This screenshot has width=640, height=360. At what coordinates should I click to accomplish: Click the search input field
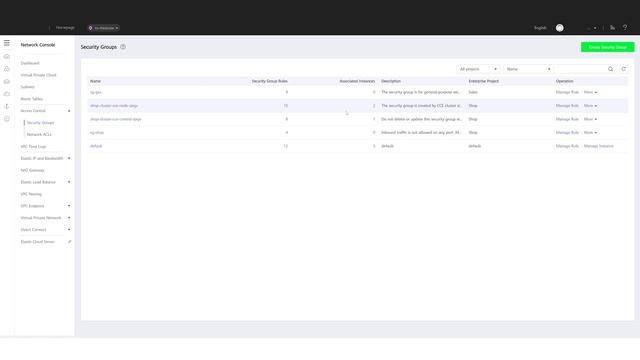580,69
